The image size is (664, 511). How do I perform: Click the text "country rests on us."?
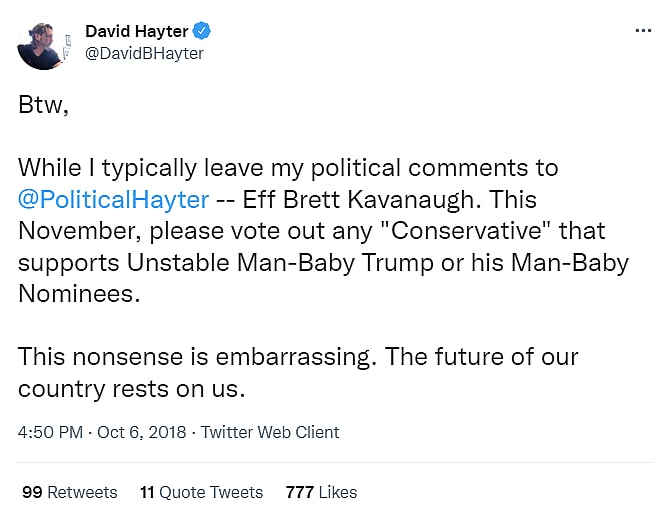pos(132,390)
